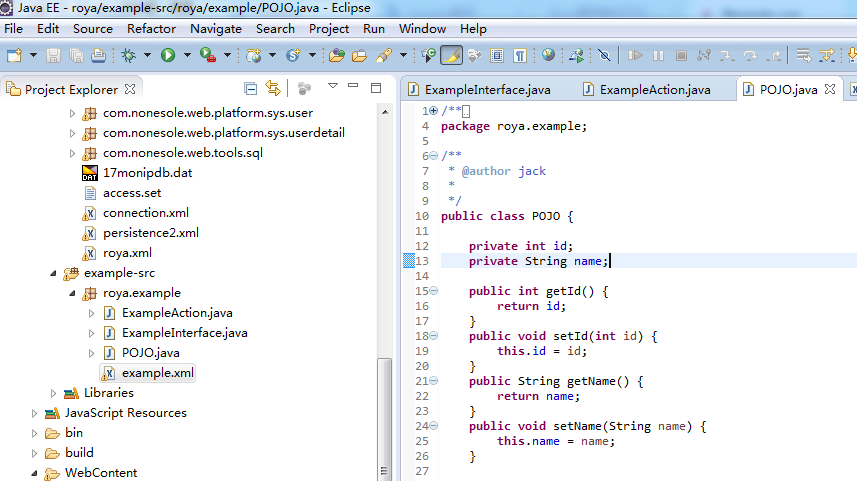Click the Open Type icon
This screenshot has height=481, width=857.
coord(337,55)
